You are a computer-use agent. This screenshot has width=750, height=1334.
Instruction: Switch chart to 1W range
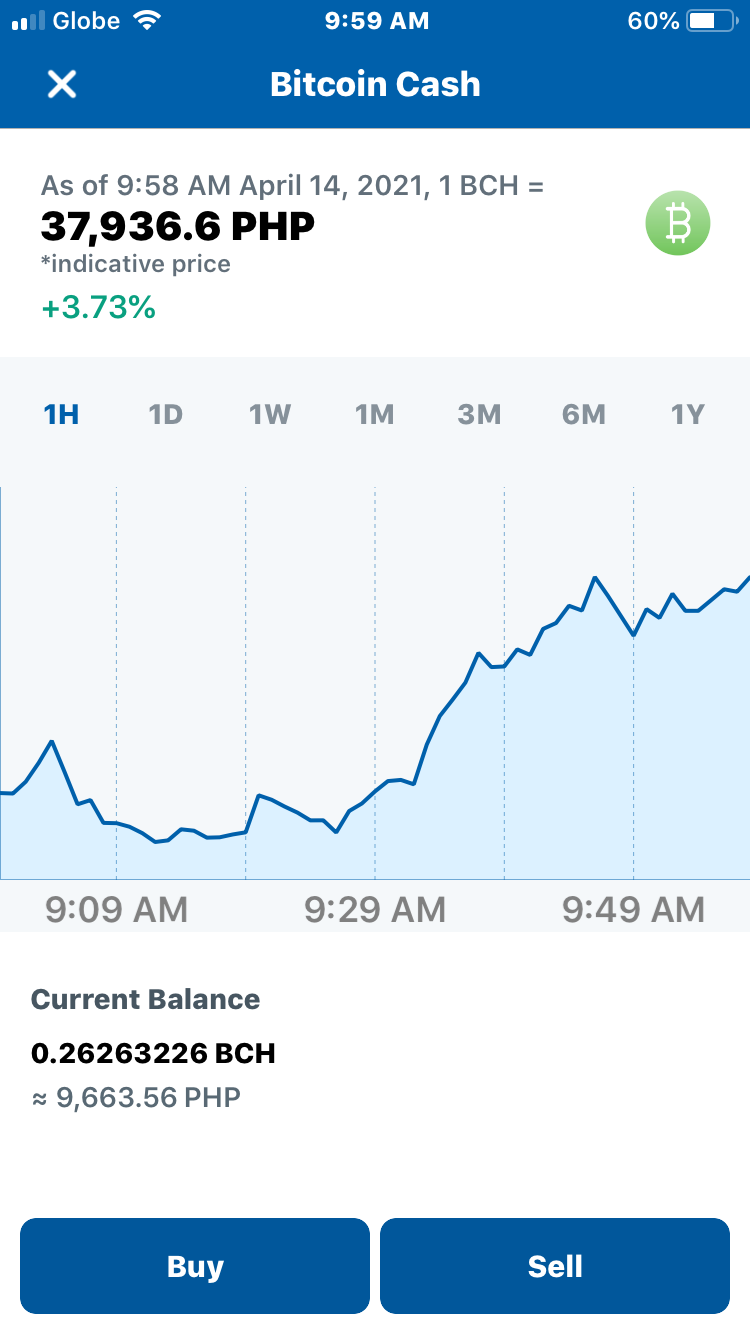[x=270, y=414]
